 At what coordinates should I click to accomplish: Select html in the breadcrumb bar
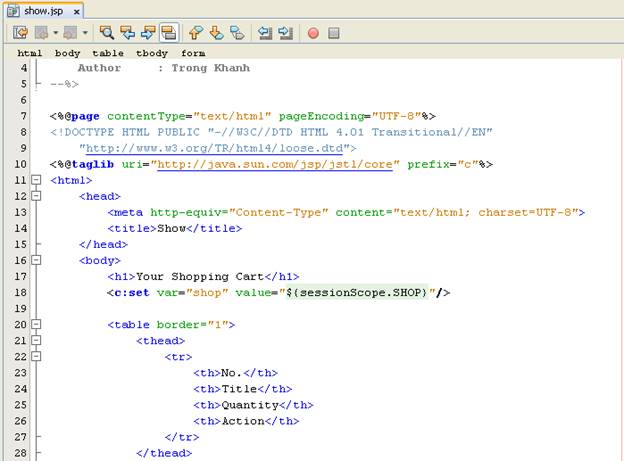pos(30,53)
